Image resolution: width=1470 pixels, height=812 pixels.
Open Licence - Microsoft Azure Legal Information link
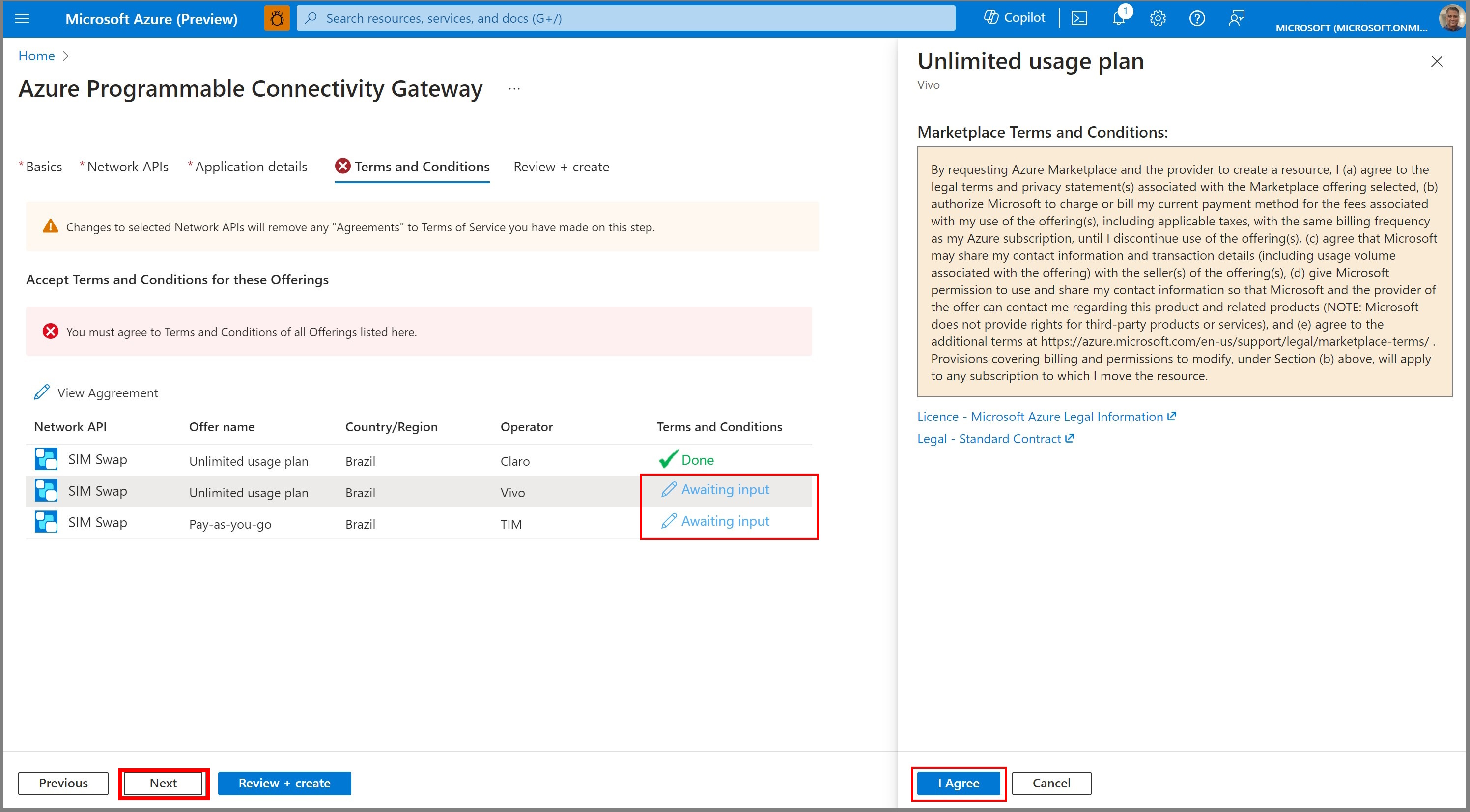[x=1046, y=417]
